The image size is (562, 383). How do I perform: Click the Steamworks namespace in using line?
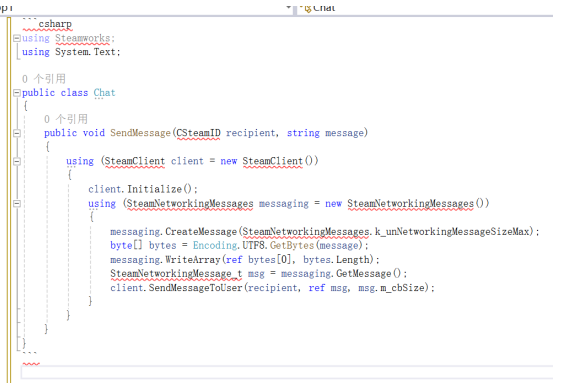(x=82, y=38)
